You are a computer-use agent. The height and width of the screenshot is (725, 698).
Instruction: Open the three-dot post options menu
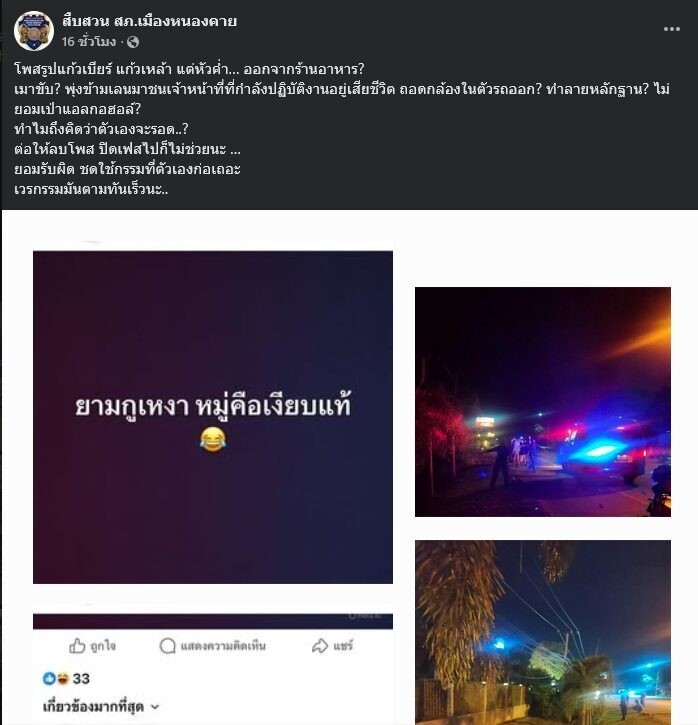(x=671, y=29)
